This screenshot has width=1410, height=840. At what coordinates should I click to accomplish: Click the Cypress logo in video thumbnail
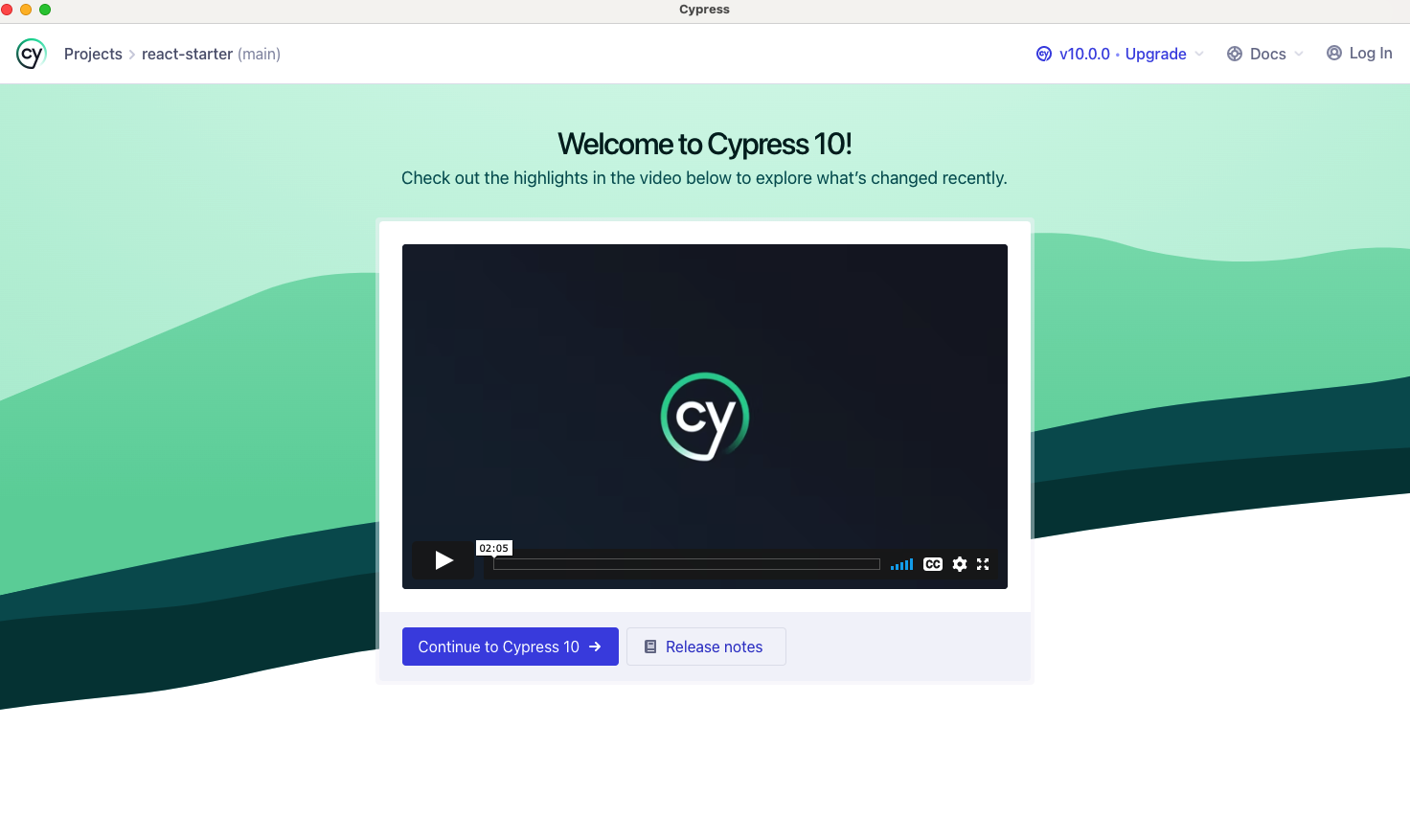tap(705, 417)
